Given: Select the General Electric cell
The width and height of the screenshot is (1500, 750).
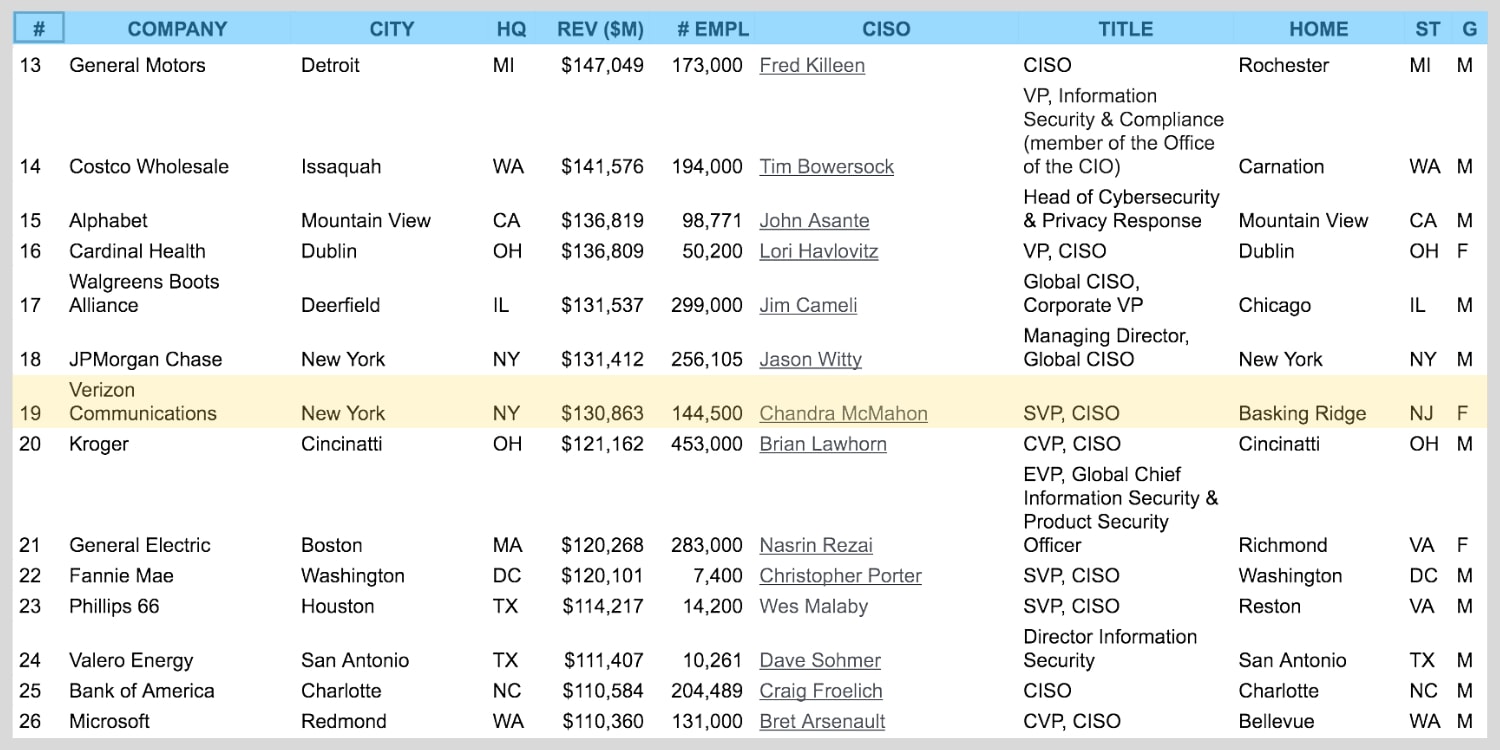Looking at the screenshot, I should tap(140, 545).
